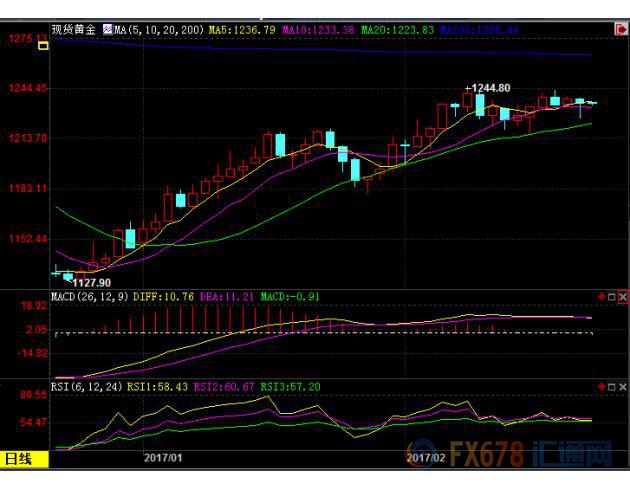Click the 2017/02 date axis label
Image resolution: width=630 pixels, height=490 pixels.
point(426,458)
